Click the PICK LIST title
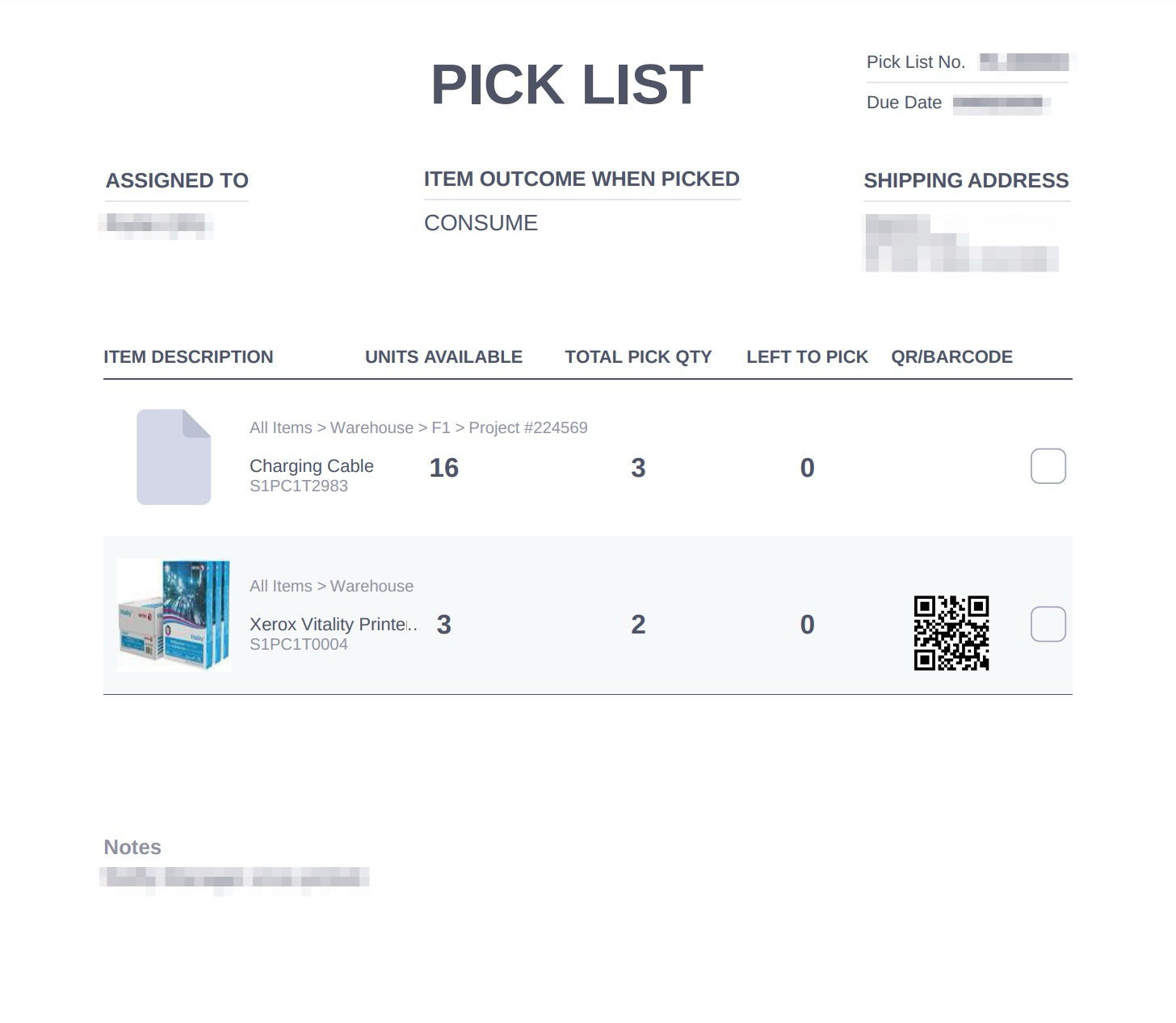 567,84
